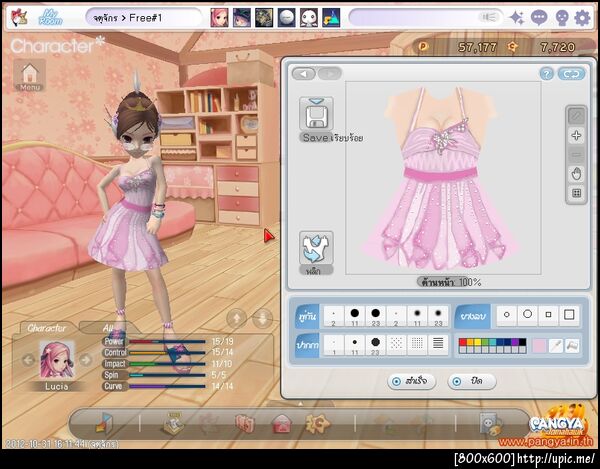
Task: Select pen size 1
Action: 334,345
